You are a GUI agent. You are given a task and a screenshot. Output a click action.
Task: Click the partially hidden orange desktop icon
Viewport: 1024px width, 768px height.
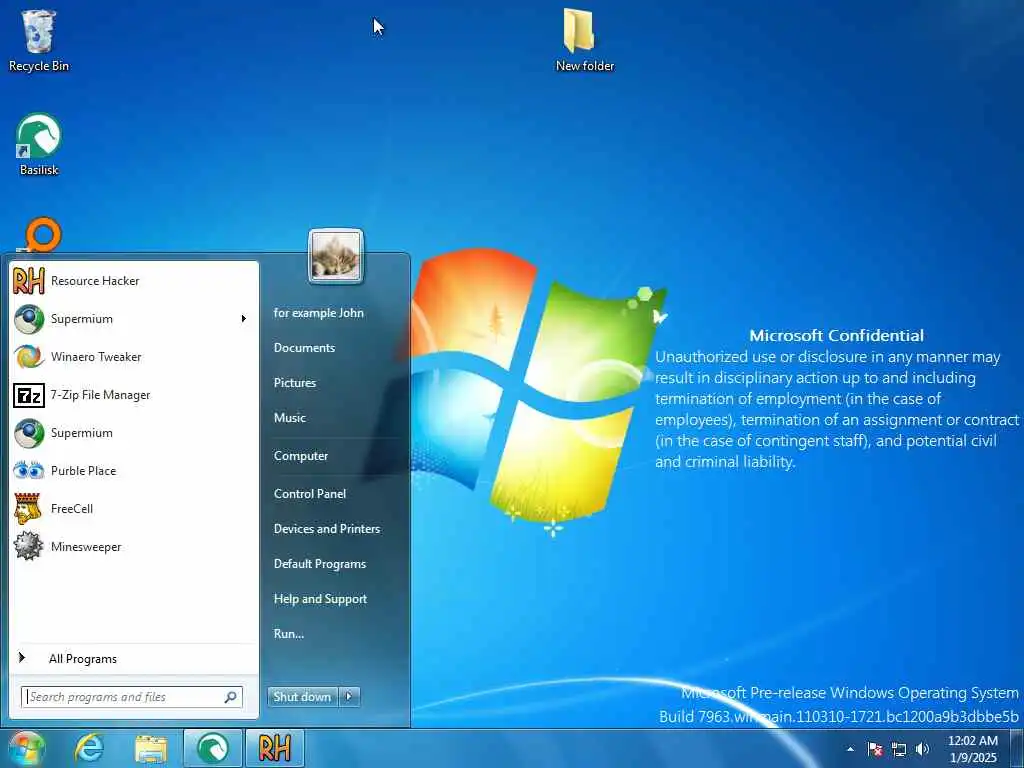pos(42,234)
